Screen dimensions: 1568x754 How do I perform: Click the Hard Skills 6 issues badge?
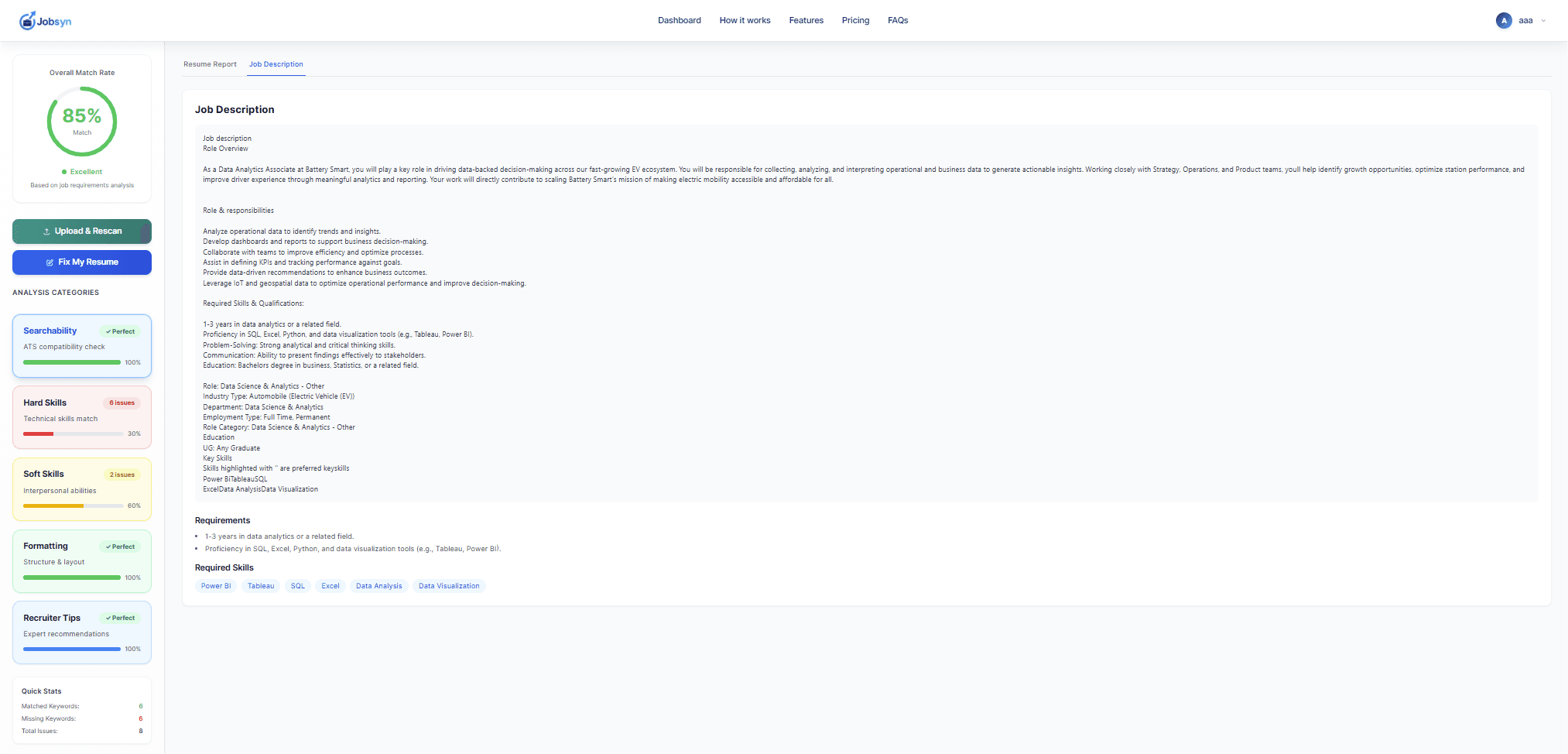pyautogui.click(x=122, y=403)
